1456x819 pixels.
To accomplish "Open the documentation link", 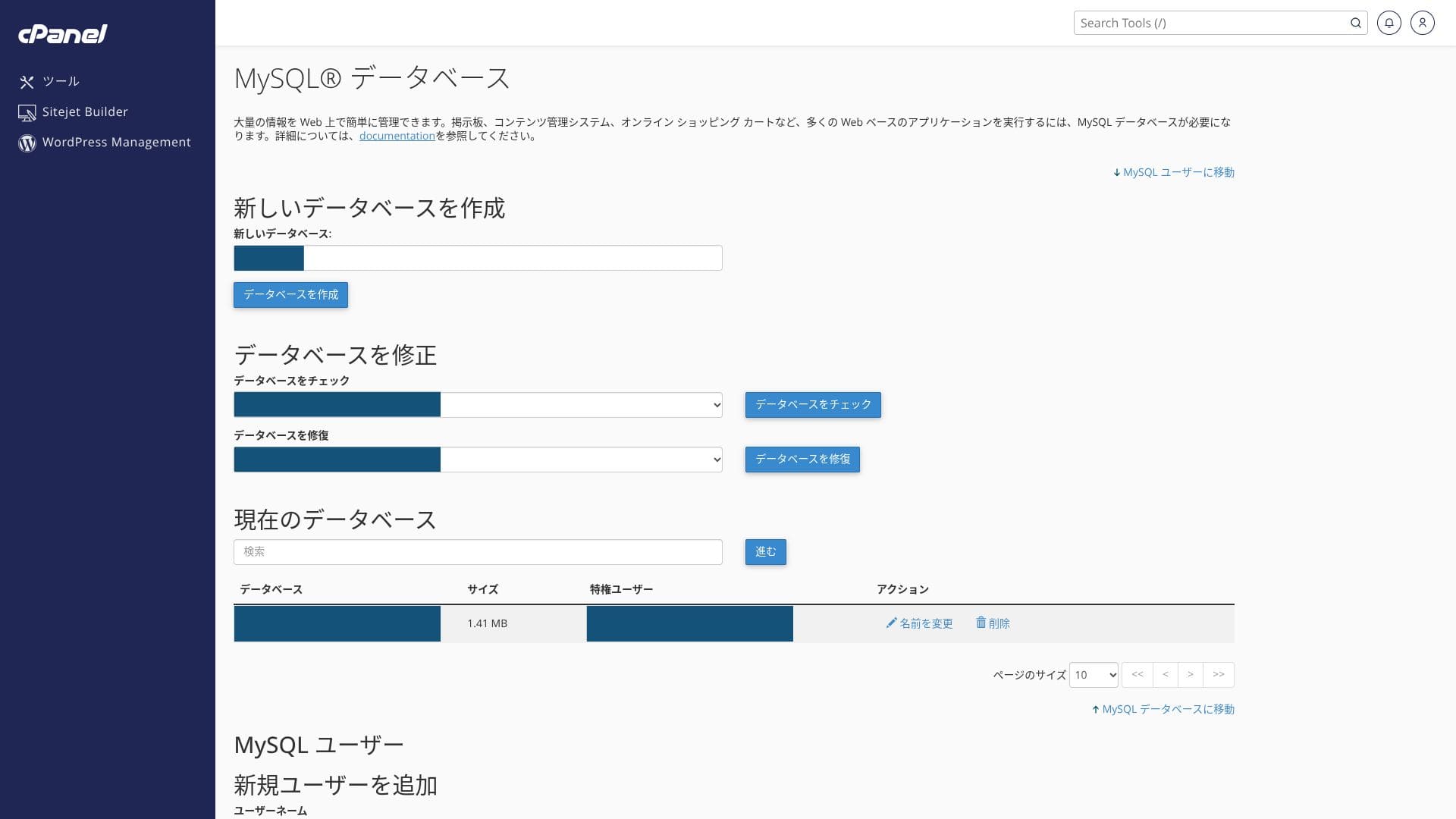I will point(397,136).
